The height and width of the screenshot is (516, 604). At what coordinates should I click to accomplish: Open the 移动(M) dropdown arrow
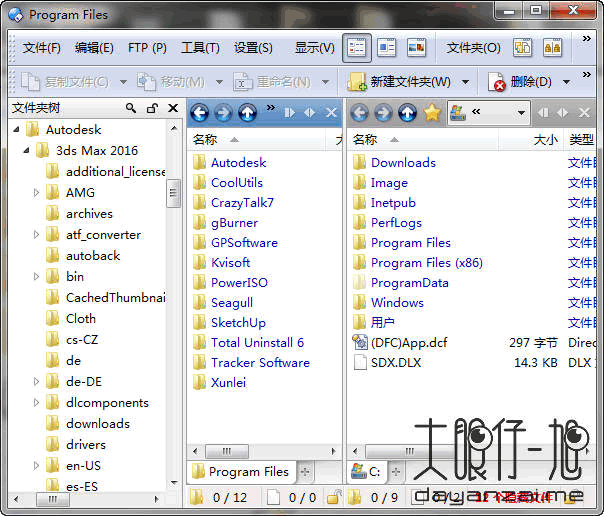[x=219, y=82]
